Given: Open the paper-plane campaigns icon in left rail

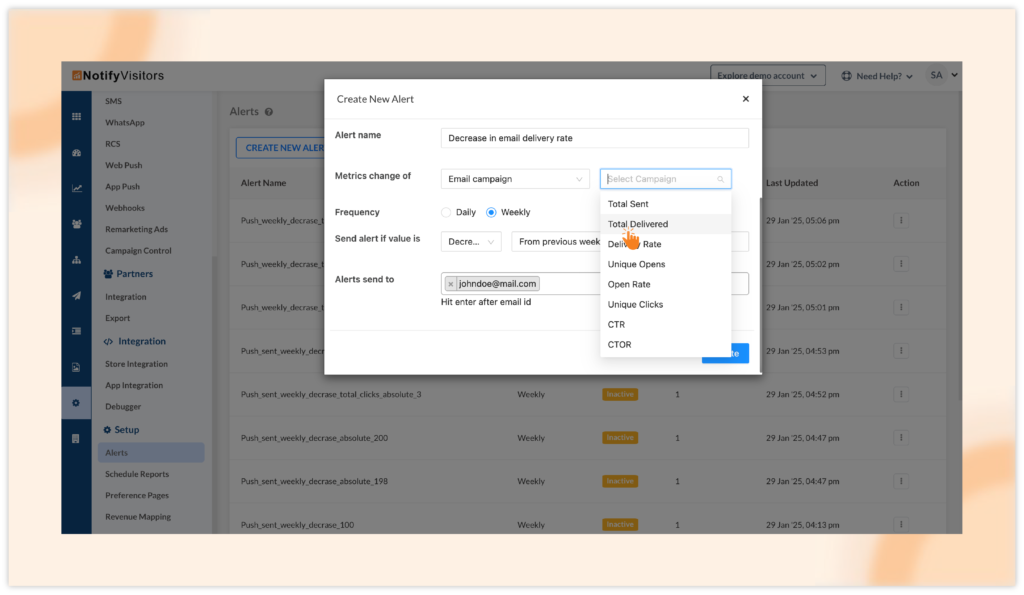Looking at the screenshot, I should pos(76,295).
